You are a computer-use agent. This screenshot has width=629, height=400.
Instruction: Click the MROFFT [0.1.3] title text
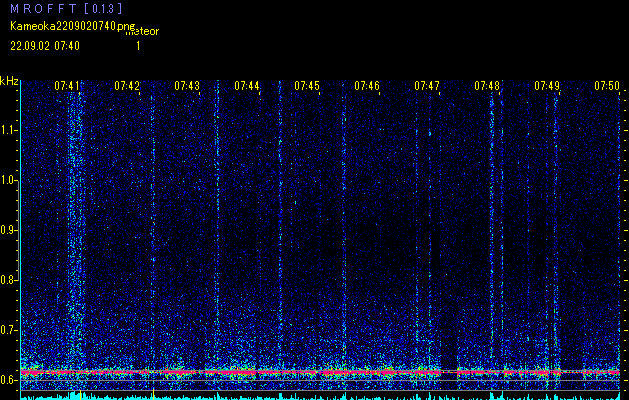click(x=66, y=8)
